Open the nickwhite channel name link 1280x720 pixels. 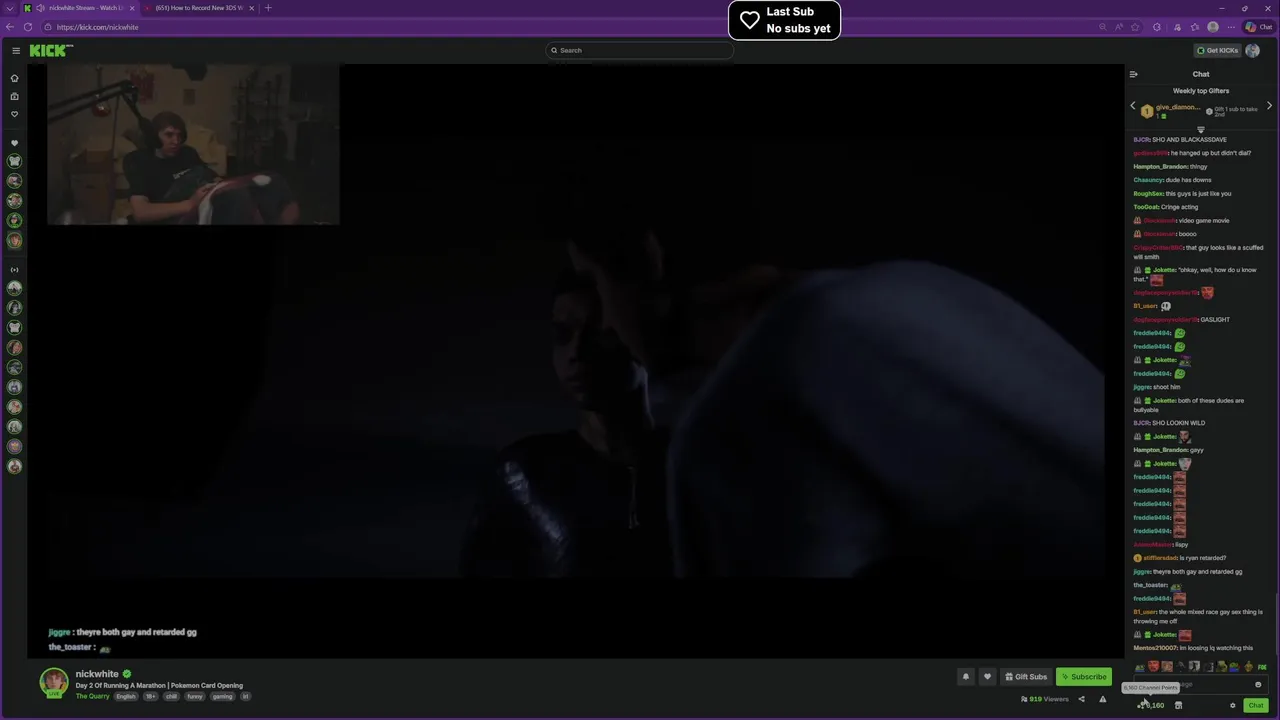point(97,674)
